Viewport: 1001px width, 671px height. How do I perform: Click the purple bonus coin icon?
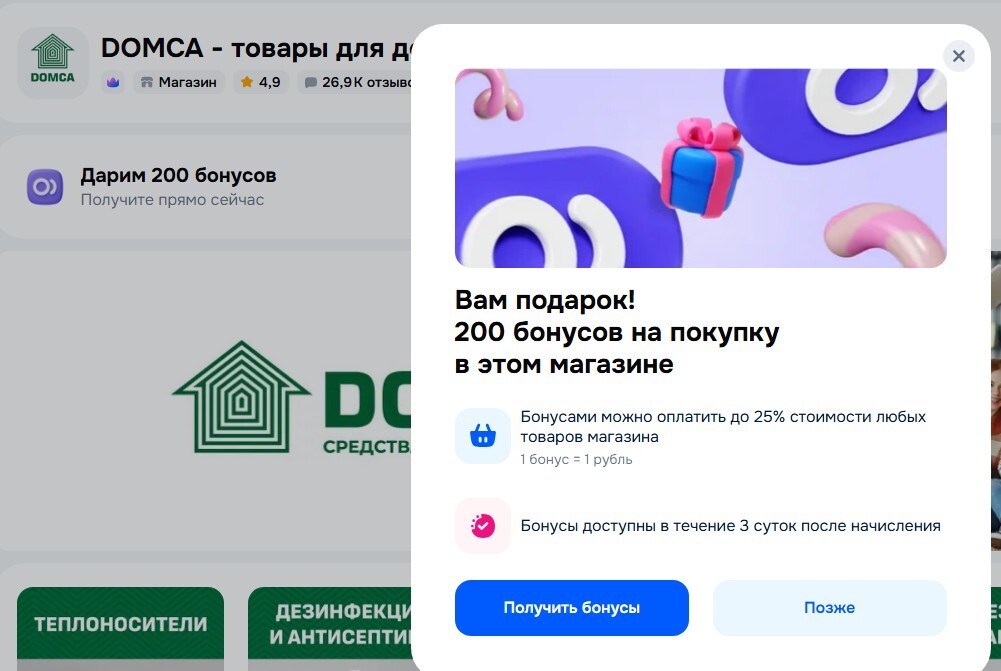pyautogui.click(x=45, y=187)
